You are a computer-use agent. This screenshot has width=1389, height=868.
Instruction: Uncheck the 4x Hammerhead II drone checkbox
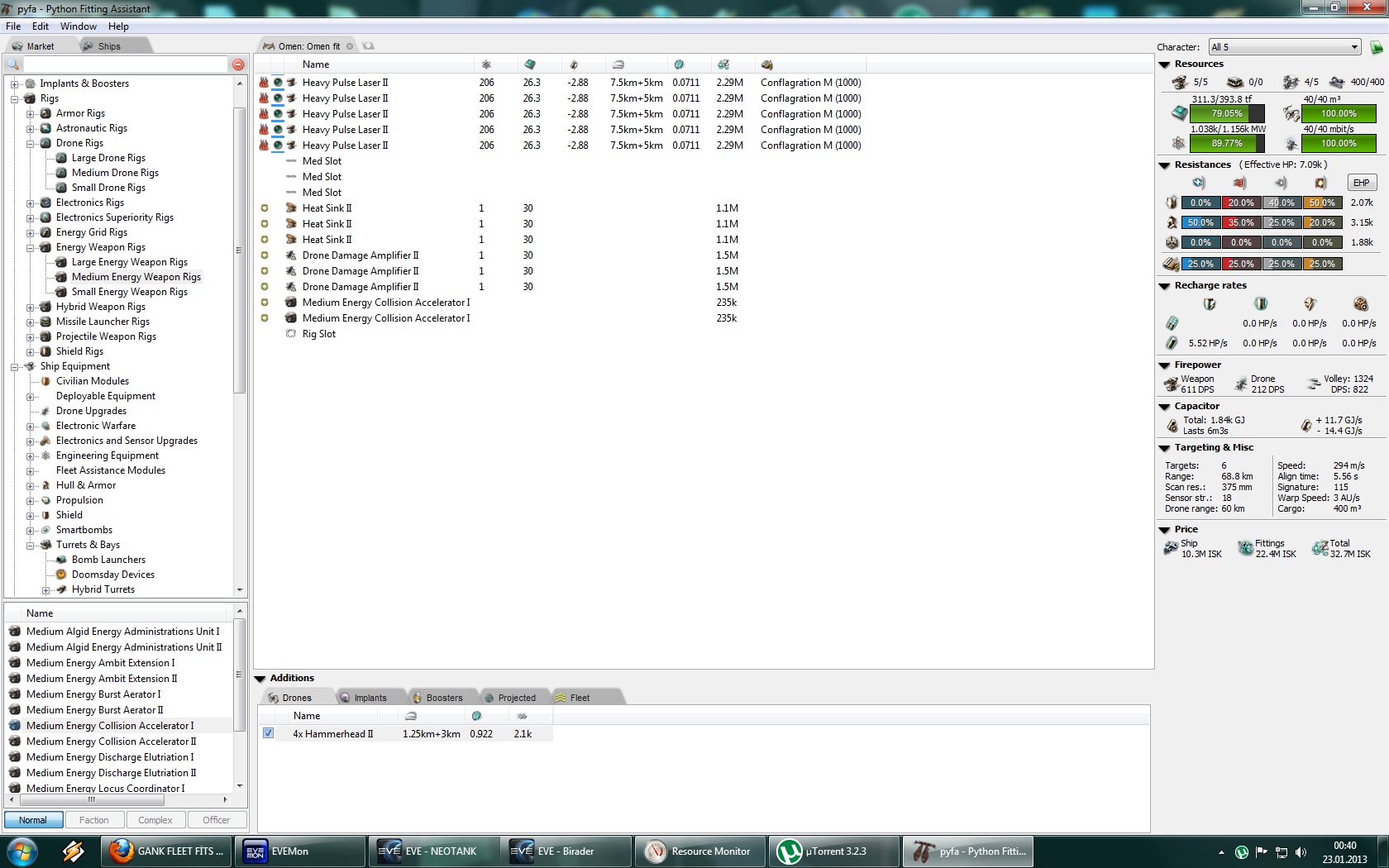point(268,733)
